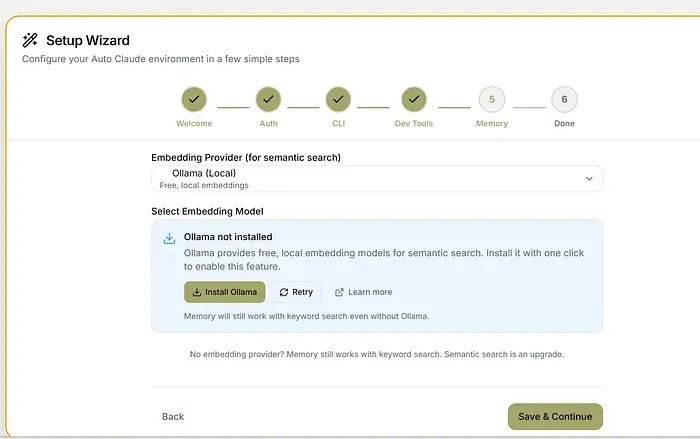The width and height of the screenshot is (700, 439).
Task: Open the Embedding Provider dropdown
Action: [x=376, y=178]
